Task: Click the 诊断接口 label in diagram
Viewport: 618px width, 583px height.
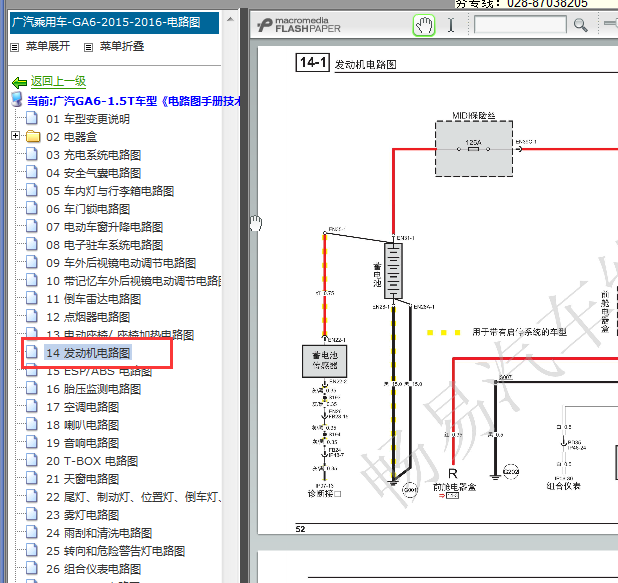Action: tap(324, 494)
